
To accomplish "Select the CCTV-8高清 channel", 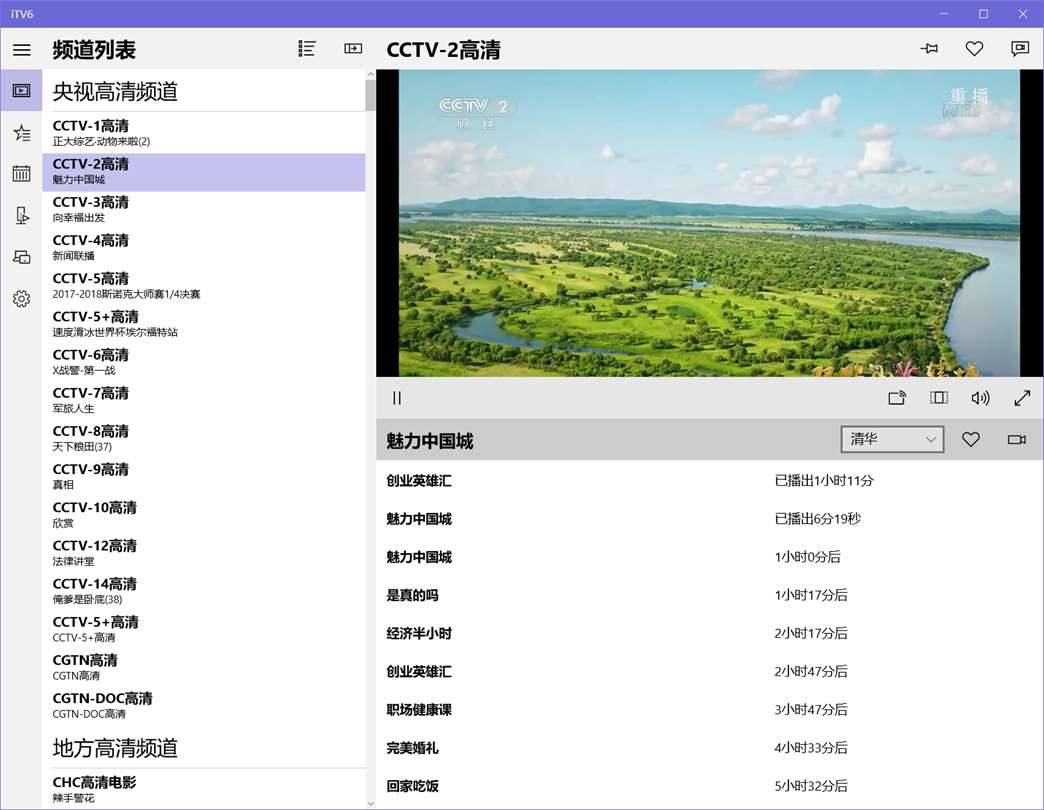I will 204,439.
